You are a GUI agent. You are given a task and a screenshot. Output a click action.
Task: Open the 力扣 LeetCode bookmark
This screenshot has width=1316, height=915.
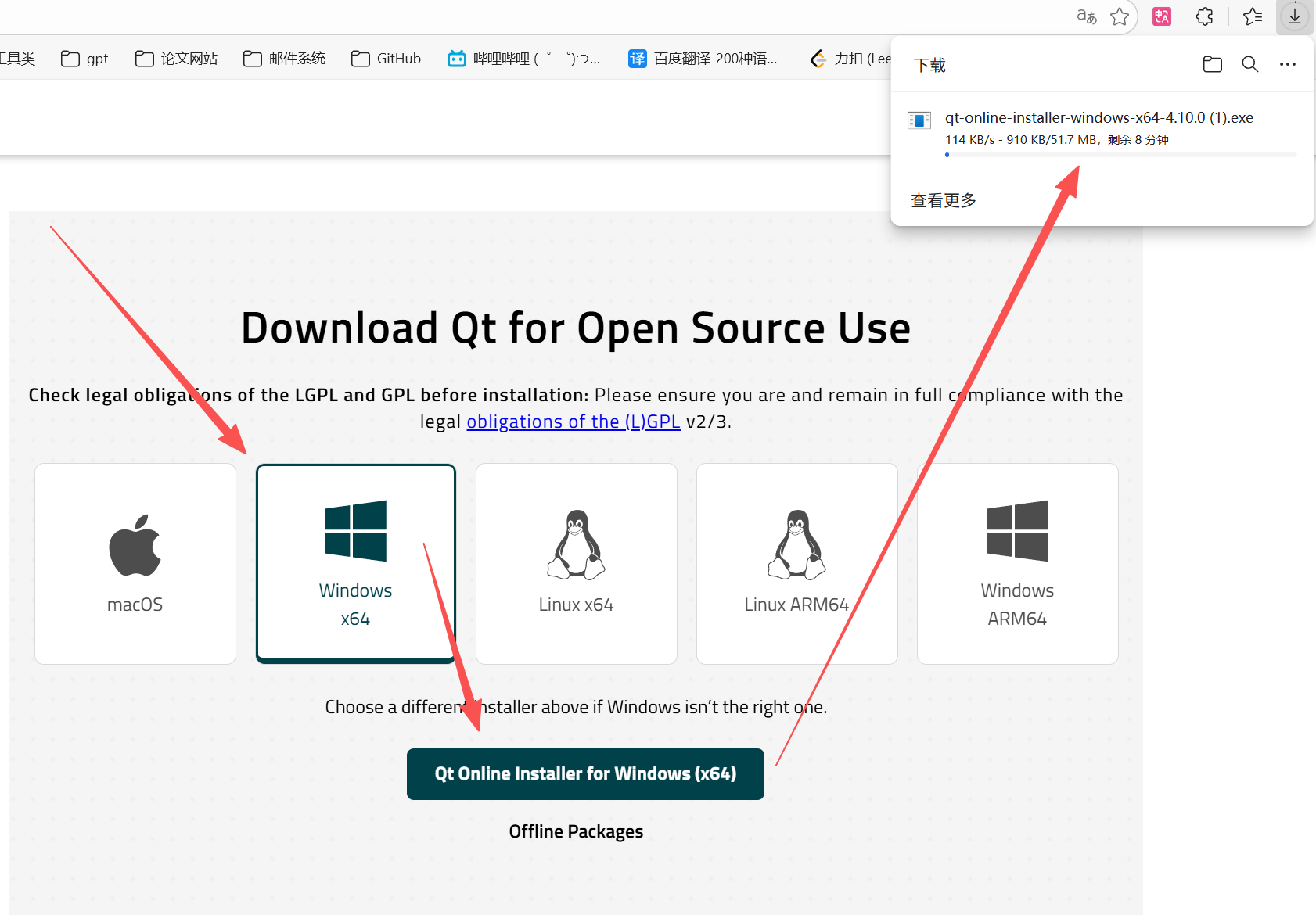[x=850, y=59]
